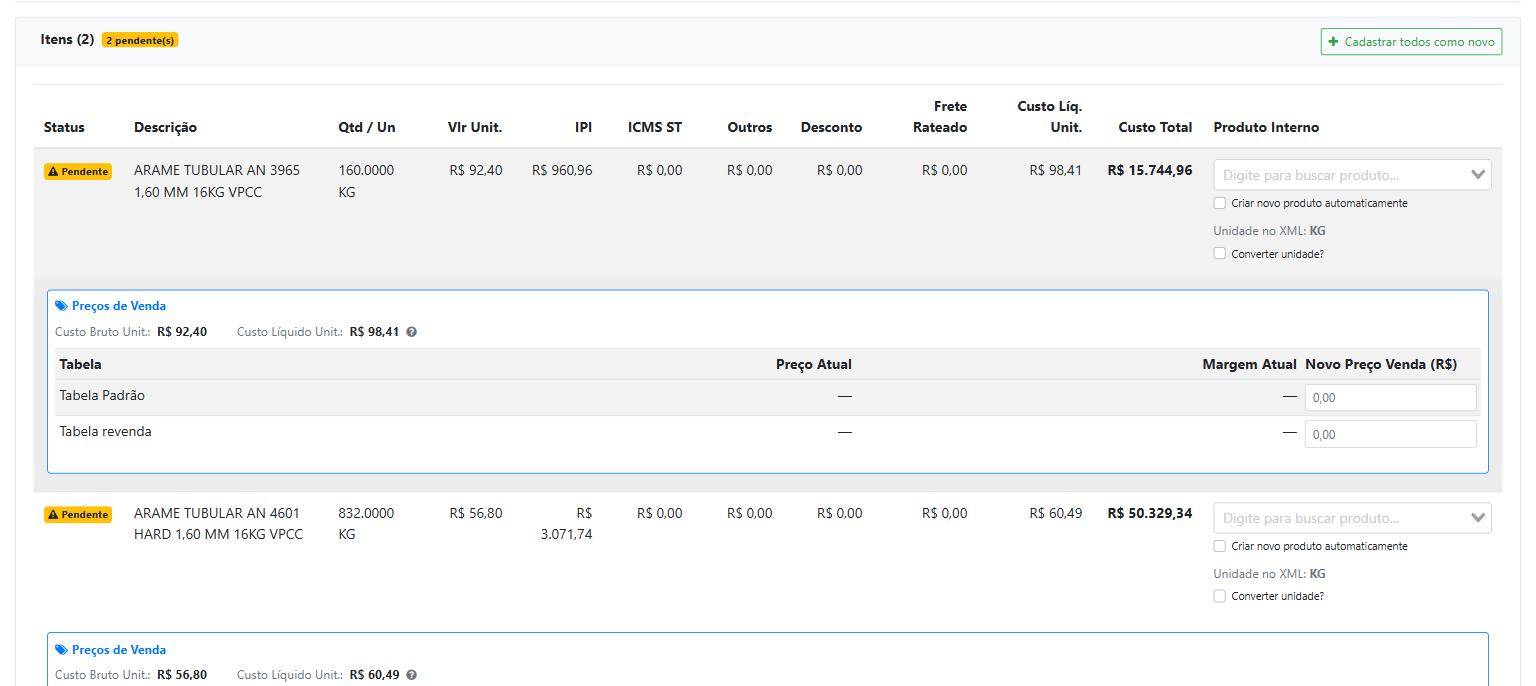Click the Preços de Venda heading under AN 4601
The image size is (1536, 686).
tap(119, 650)
